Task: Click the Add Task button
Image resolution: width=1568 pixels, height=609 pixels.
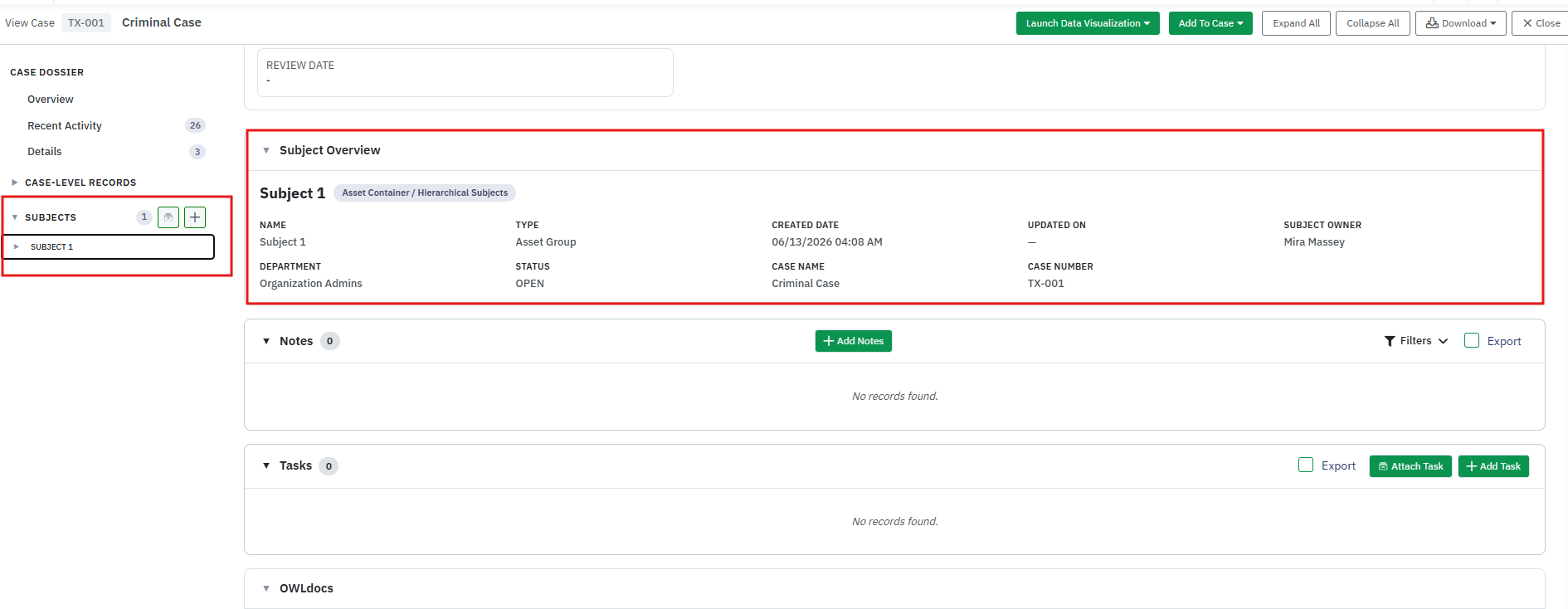Action: [1493, 466]
